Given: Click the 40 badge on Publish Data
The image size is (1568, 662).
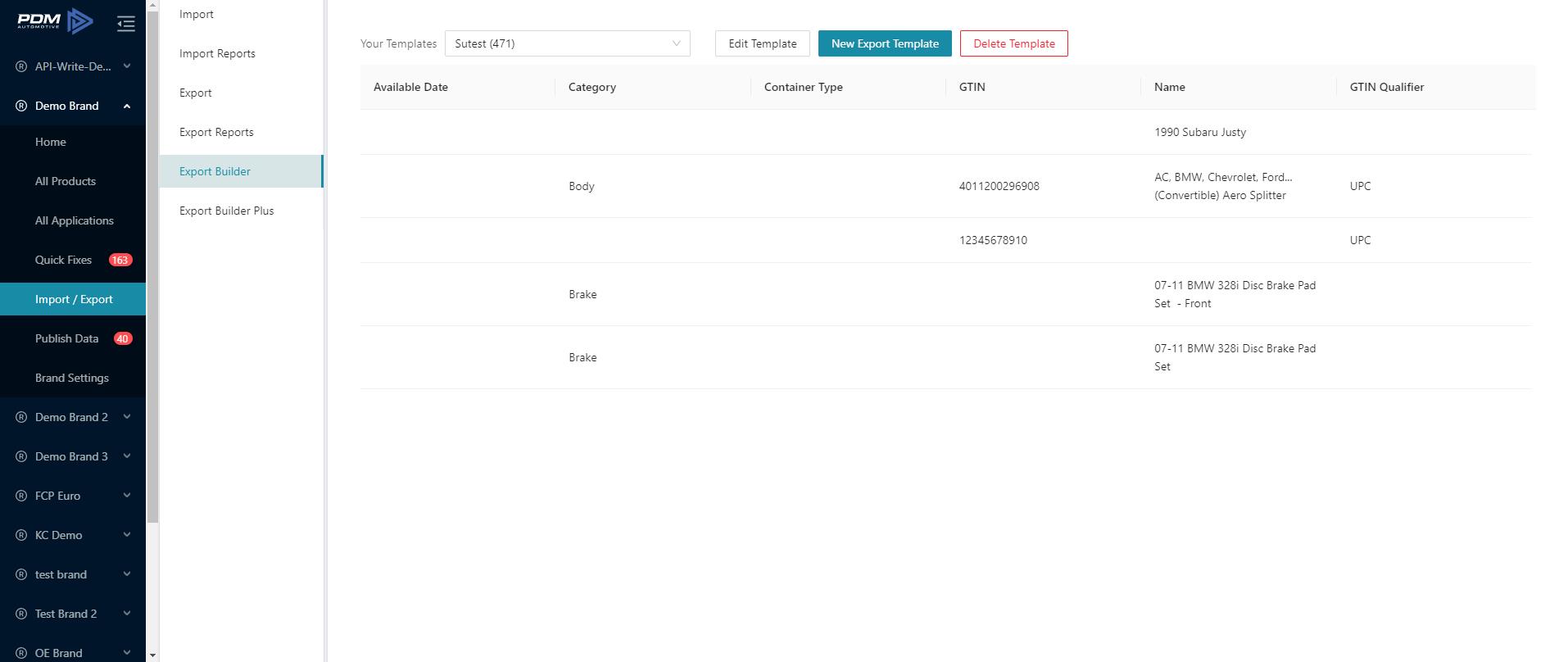Looking at the screenshot, I should tap(123, 338).
